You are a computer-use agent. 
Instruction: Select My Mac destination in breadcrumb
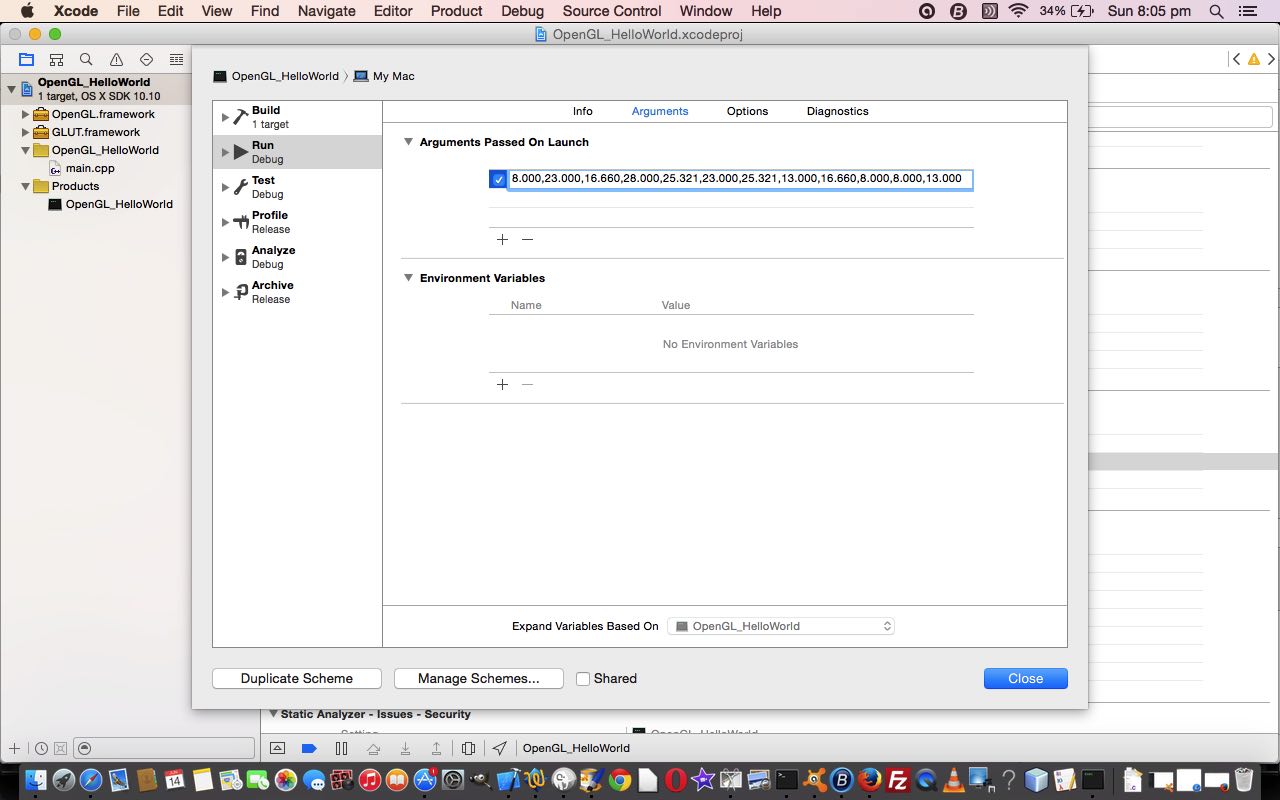coord(384,76)
